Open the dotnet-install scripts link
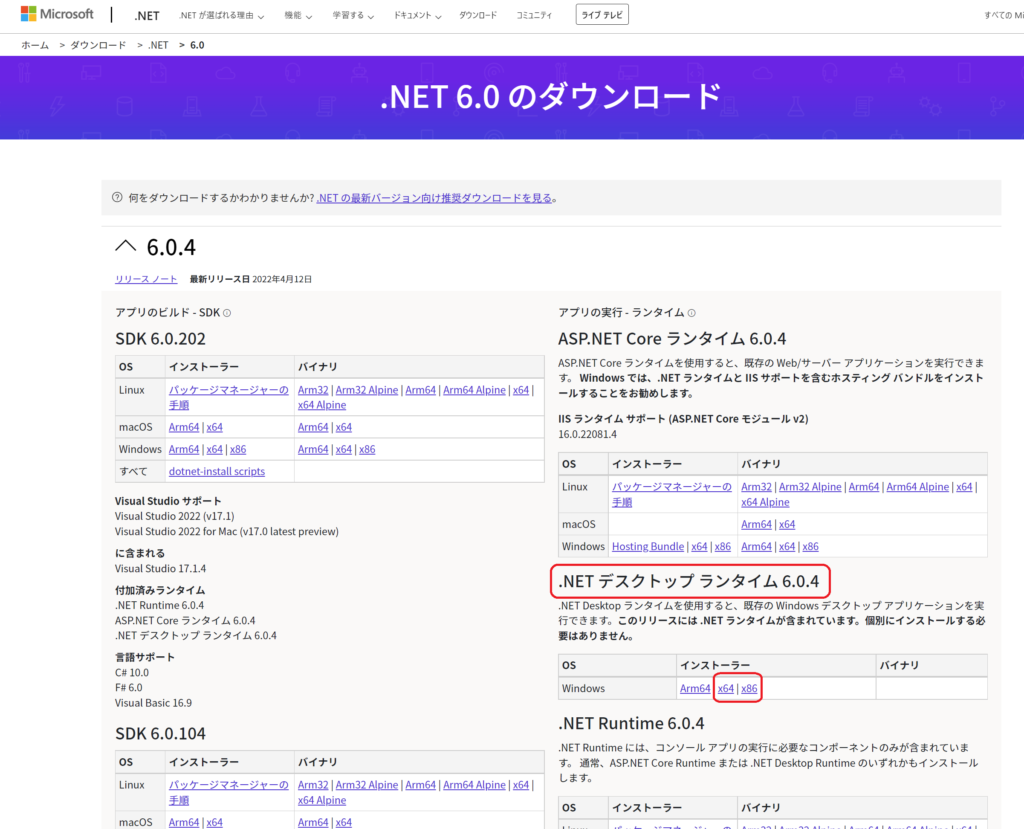Screen dimensions: 1024x829 pos(217,472)
